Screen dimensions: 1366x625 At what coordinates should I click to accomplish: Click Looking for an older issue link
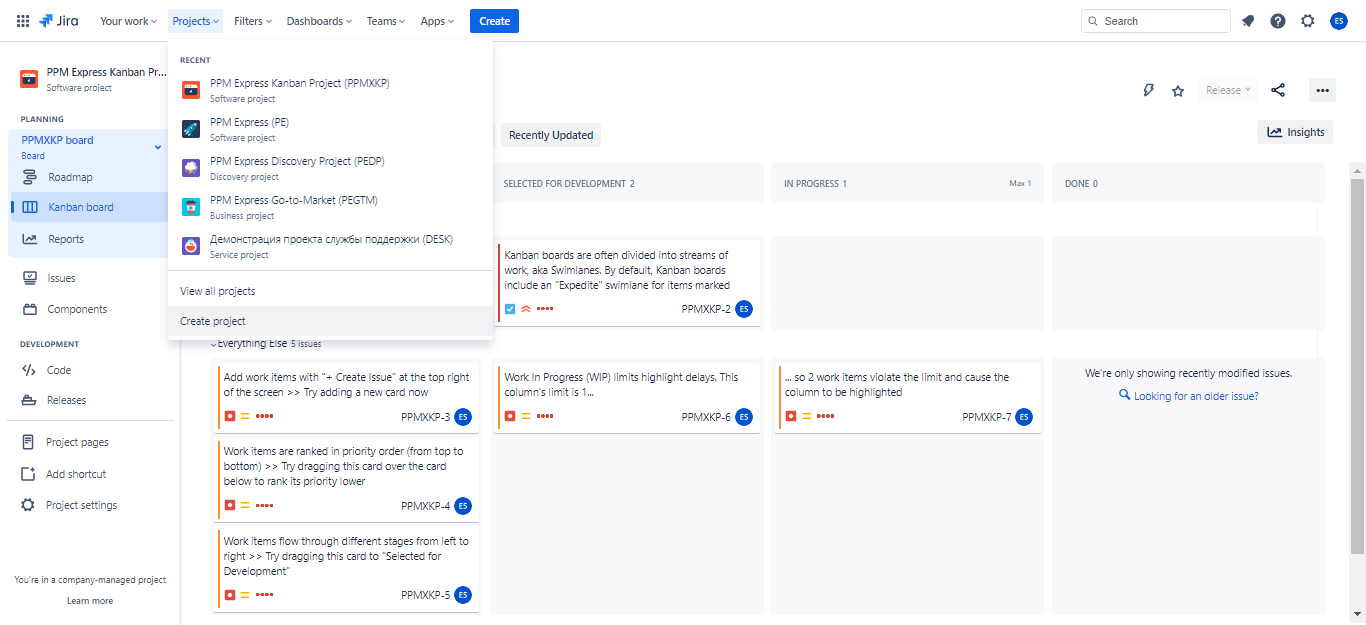[1188, 396]
